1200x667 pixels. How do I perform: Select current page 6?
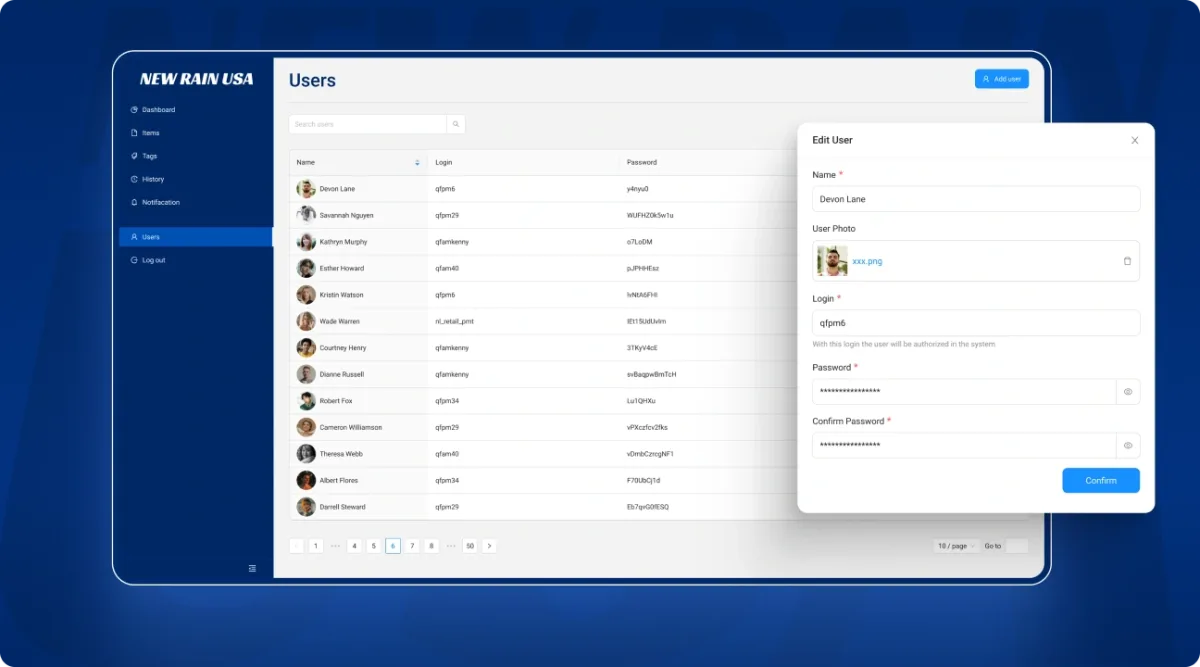click(x=393, y=546)
